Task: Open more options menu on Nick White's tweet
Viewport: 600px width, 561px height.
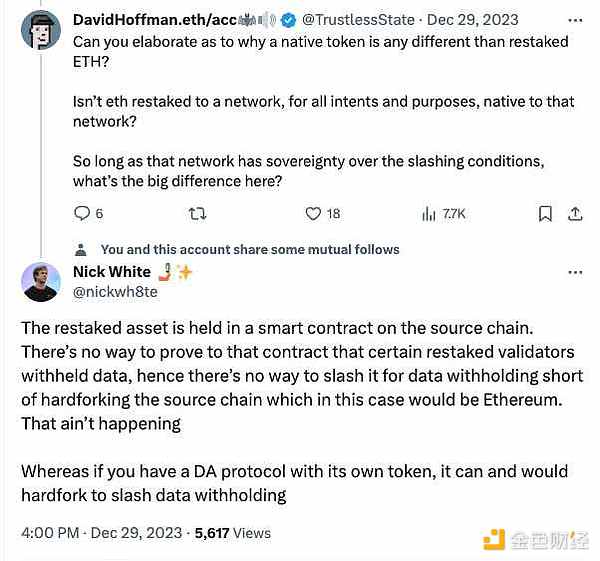Action: tap(576, 272)
